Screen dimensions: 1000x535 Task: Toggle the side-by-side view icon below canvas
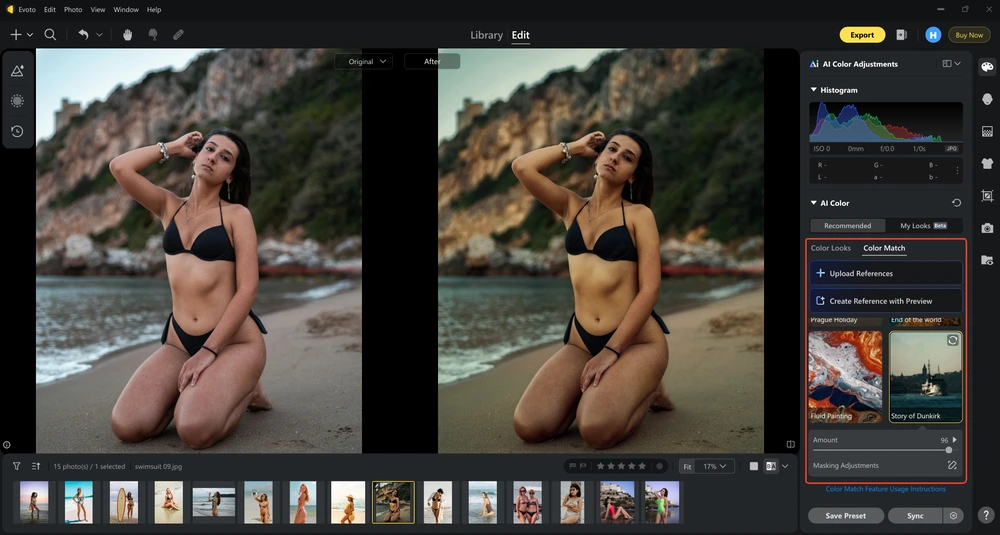click(x=791, y=444)
